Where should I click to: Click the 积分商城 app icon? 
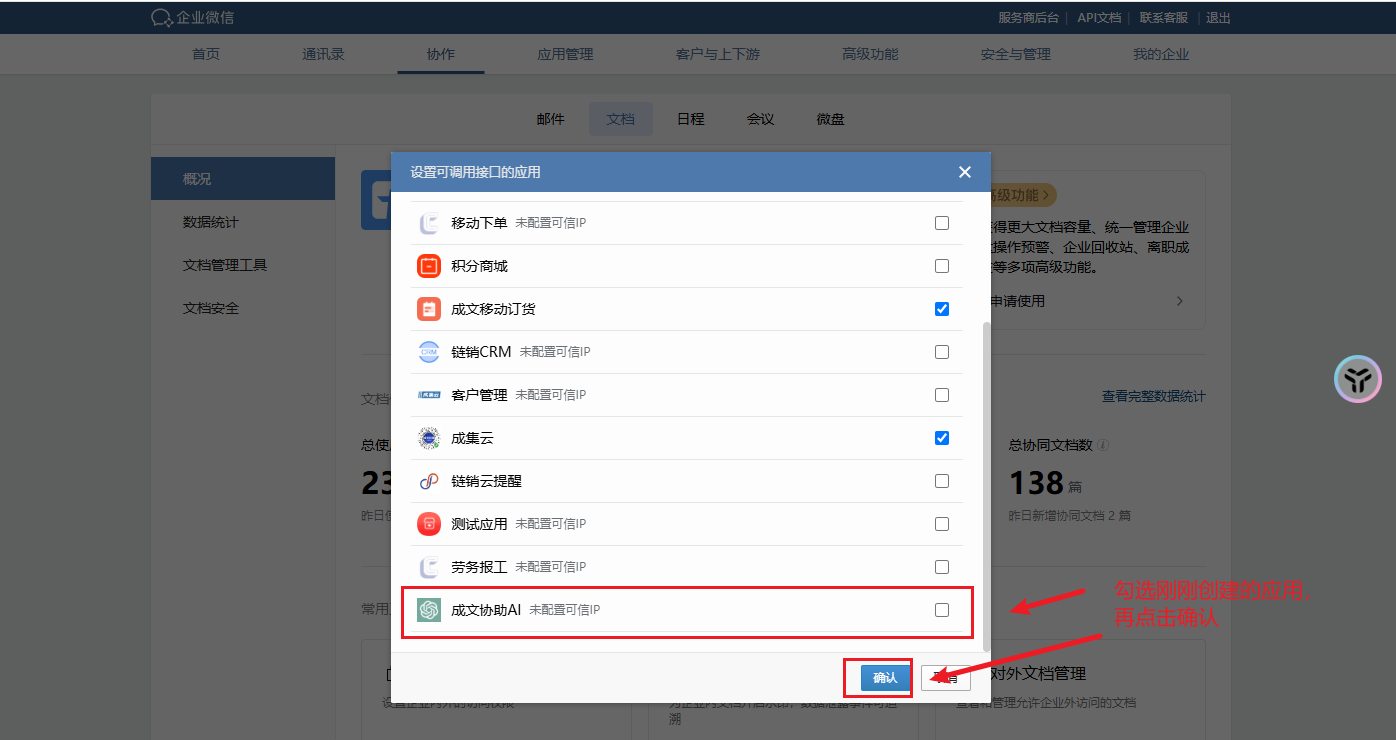(428, 265)
